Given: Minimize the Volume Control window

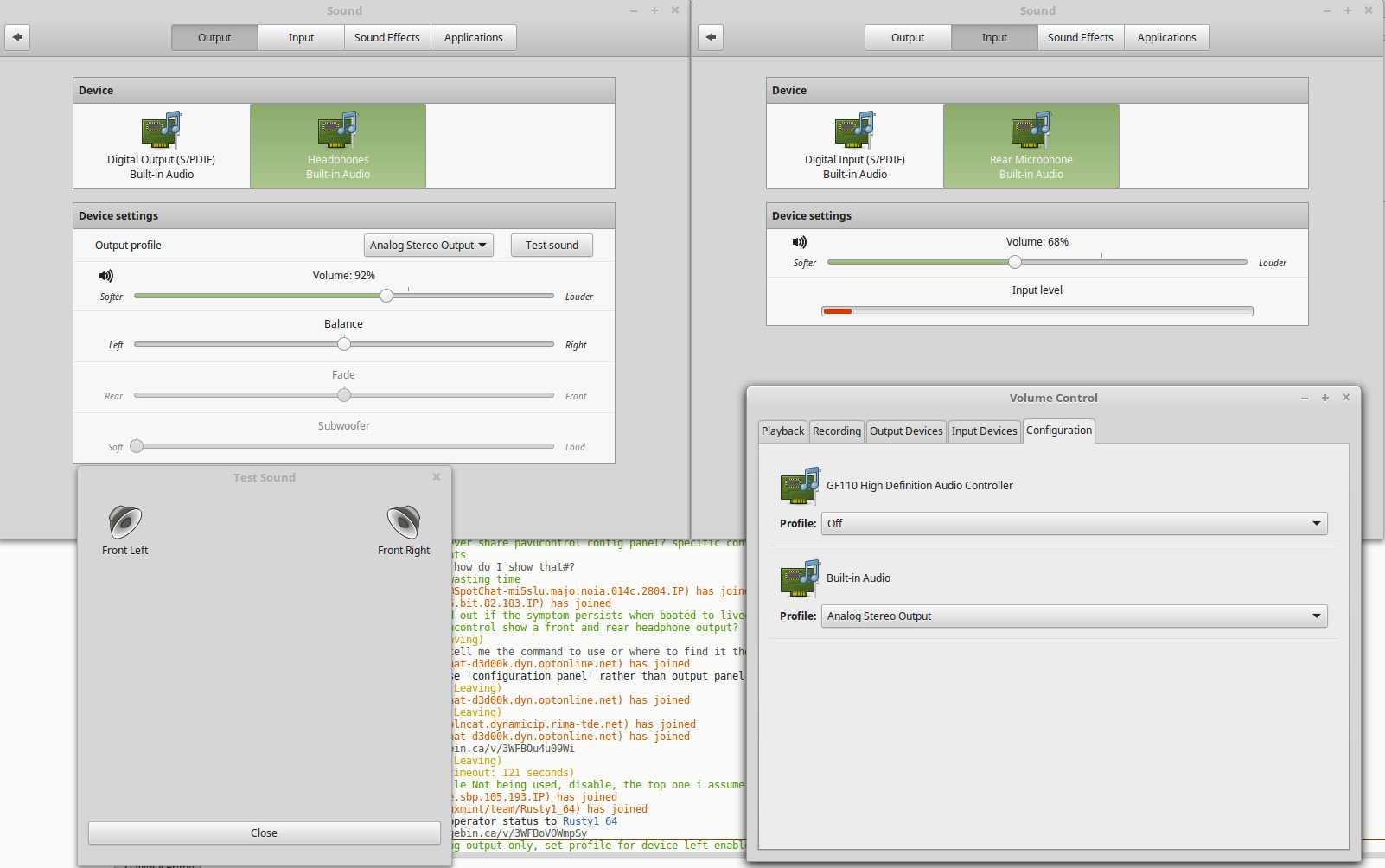Looking at the screenshot, I should pyautogui.click(x=1305, y=398).
